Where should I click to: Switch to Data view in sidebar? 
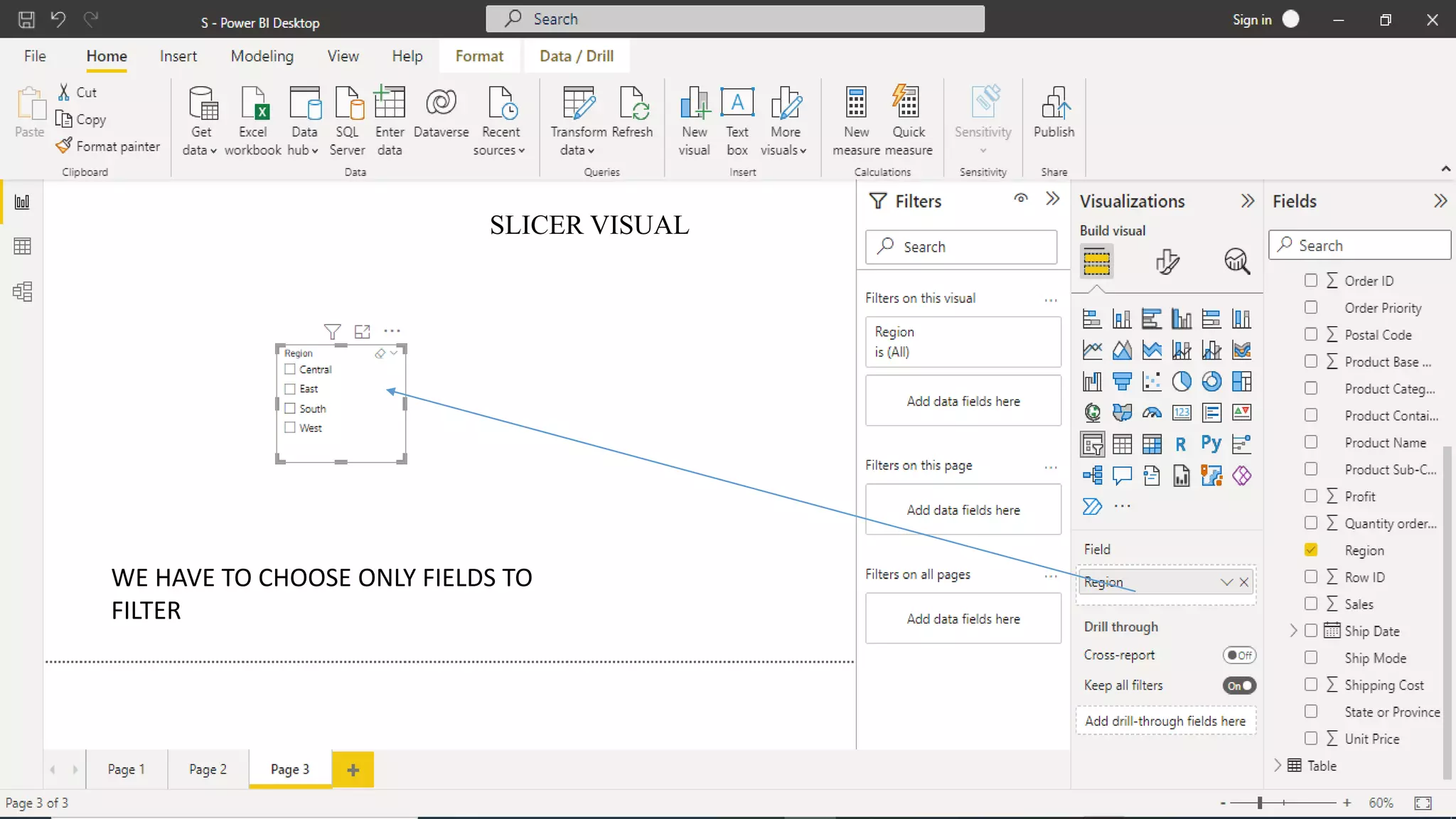coord(22,246)
